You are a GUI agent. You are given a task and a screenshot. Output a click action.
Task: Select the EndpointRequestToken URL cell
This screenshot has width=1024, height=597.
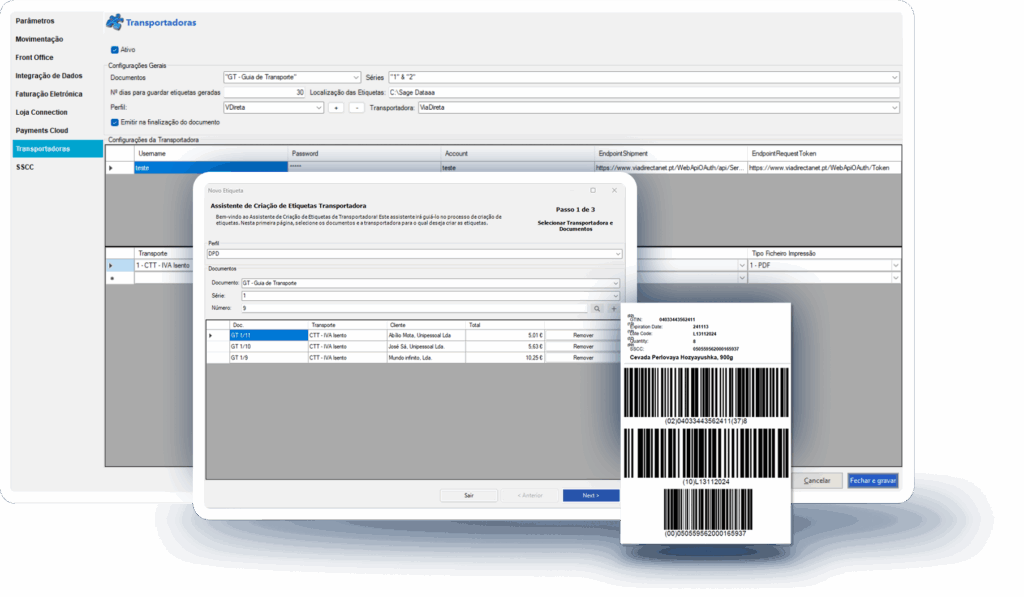pyautogui.click(x=824, y=168)
